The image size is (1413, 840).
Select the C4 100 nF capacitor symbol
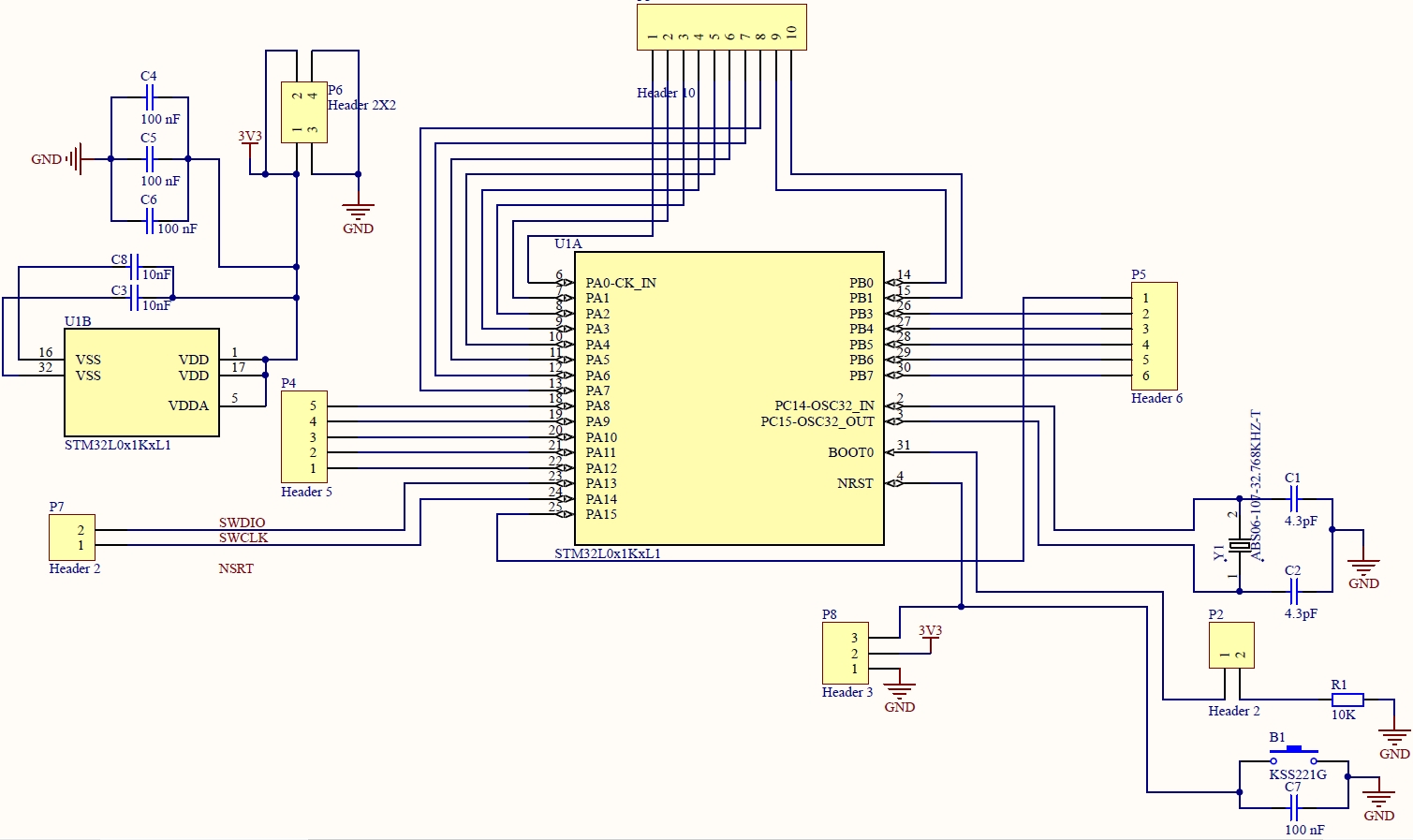[x=150, y=97]
